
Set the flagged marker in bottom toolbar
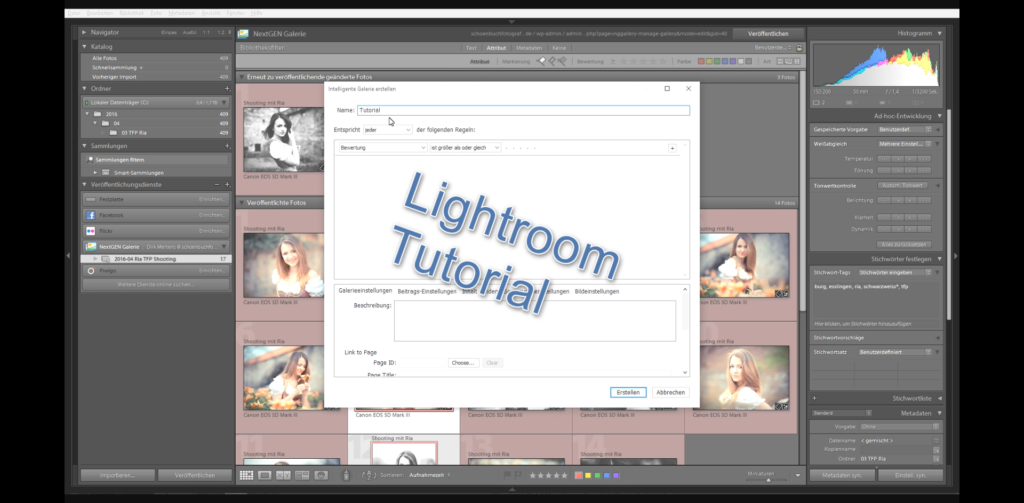(508, 476)
